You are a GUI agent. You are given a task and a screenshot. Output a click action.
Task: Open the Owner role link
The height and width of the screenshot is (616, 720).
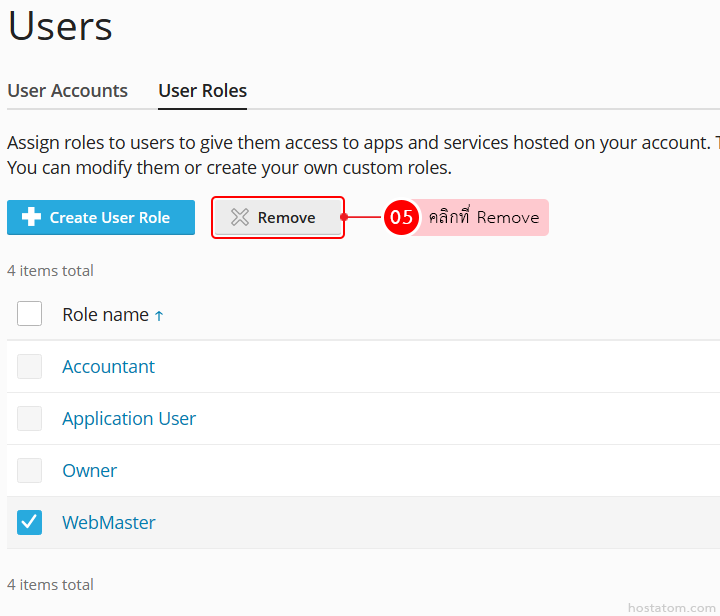[x=89, y=470]
